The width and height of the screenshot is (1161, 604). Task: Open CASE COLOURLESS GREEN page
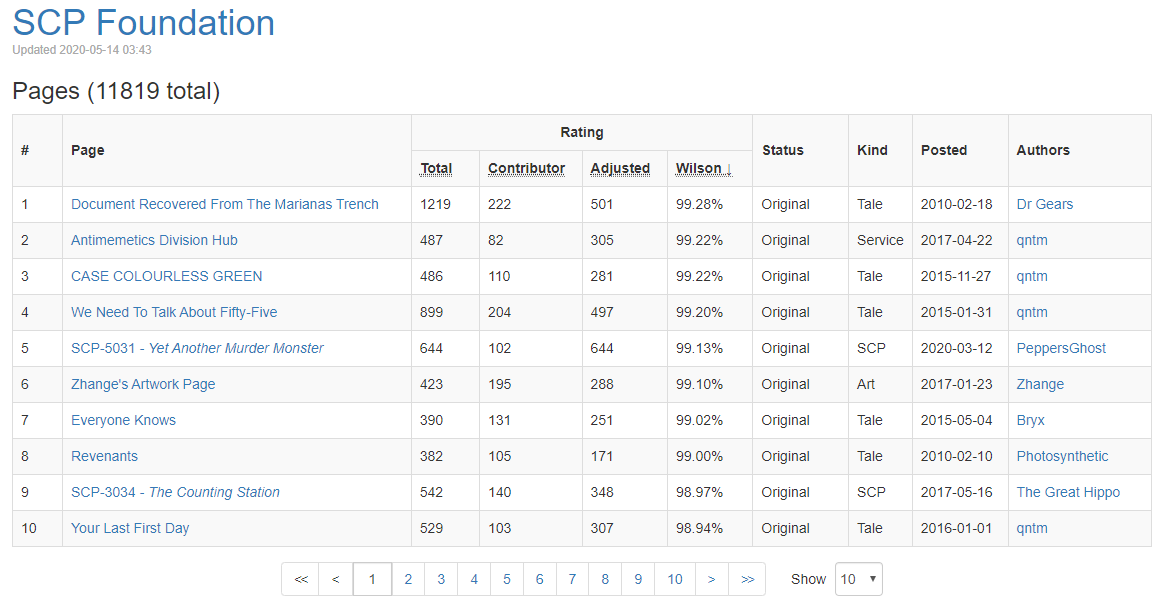tap(167, 276)
